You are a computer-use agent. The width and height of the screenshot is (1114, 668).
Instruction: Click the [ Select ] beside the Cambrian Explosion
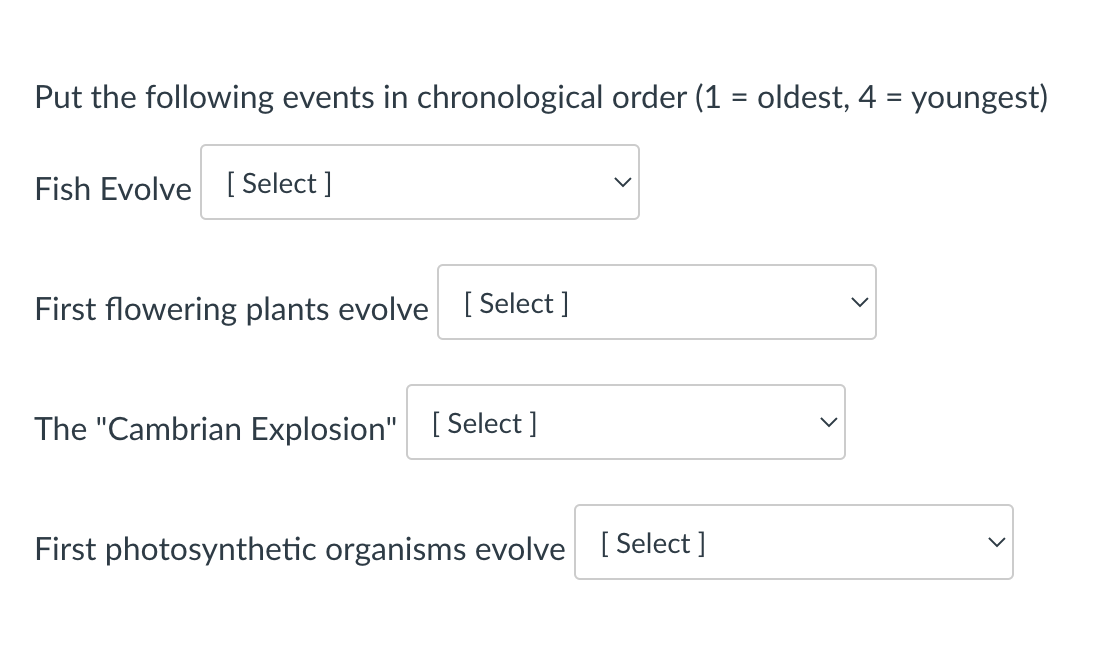(485, 423)
